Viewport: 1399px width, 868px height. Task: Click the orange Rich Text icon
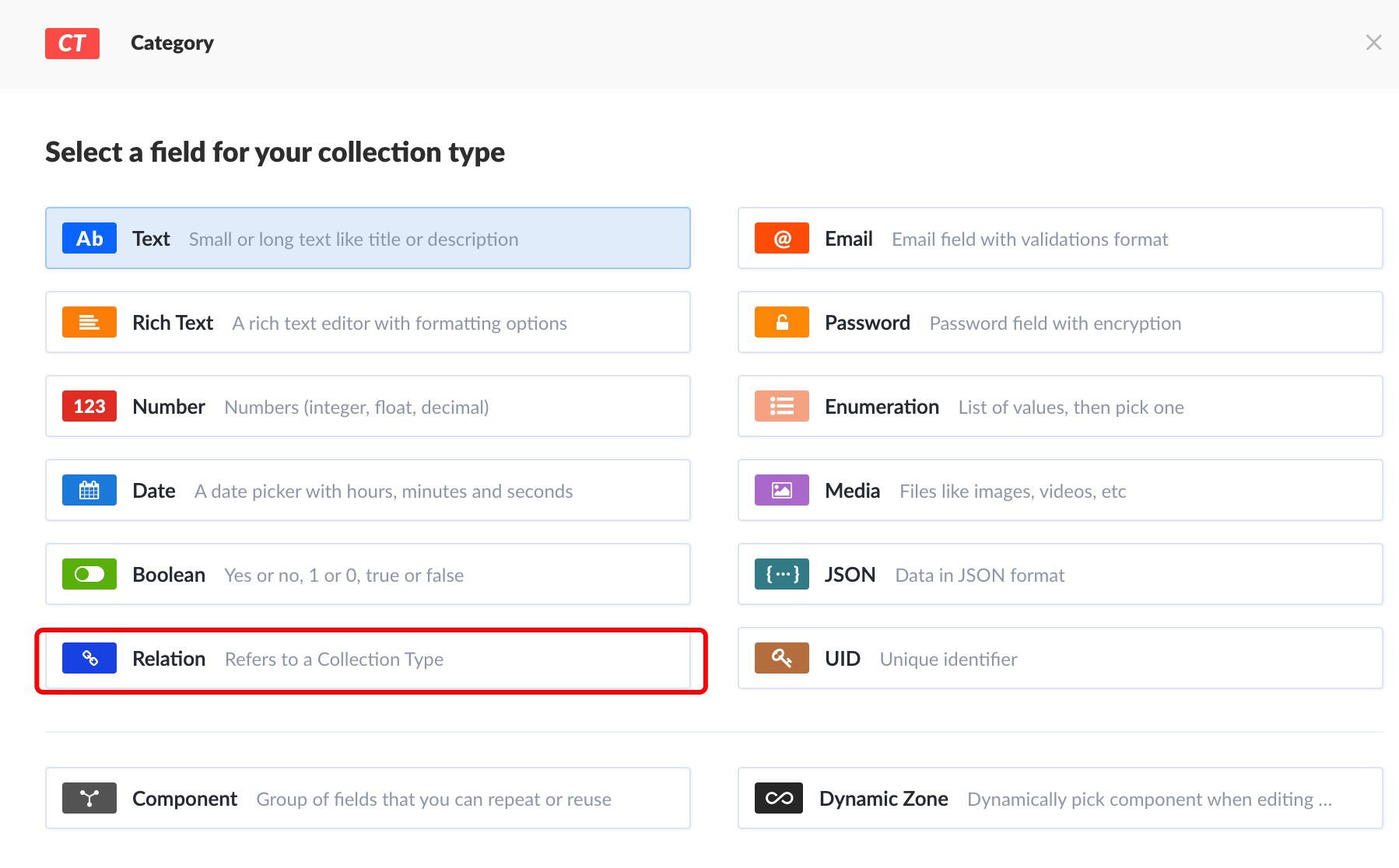point(89,322)
